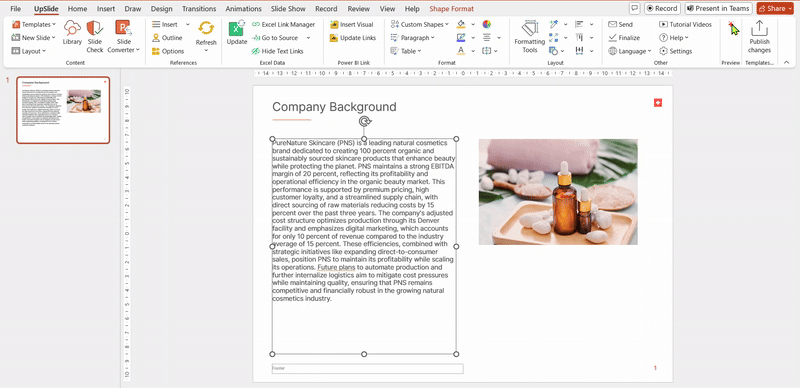Image resolution: width=800 pixels, height=388 pixels.
Task: Click the red UpSlide marker on slide
Action: (x=658, y=103)
